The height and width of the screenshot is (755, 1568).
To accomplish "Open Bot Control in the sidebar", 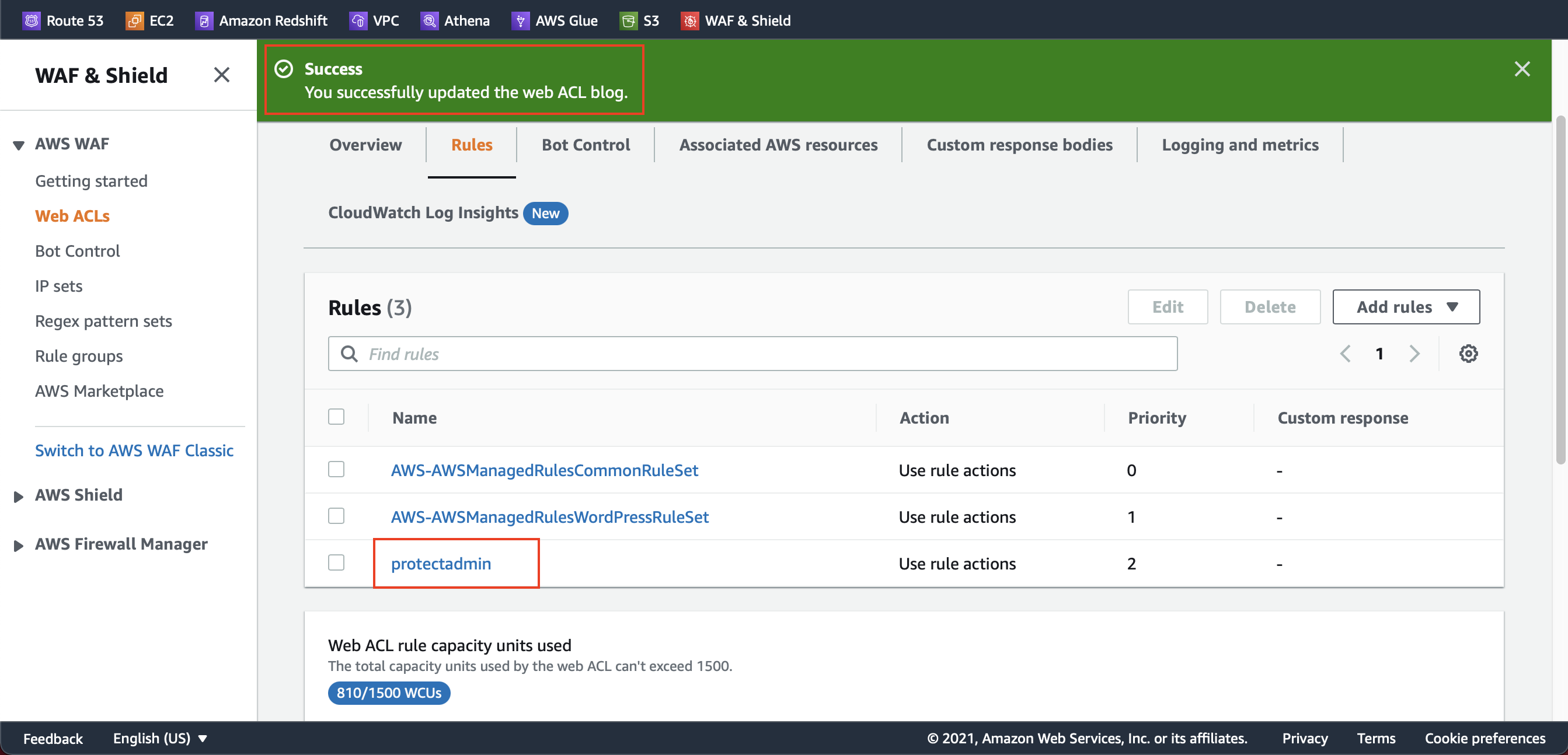I will (x=77, y=251).
